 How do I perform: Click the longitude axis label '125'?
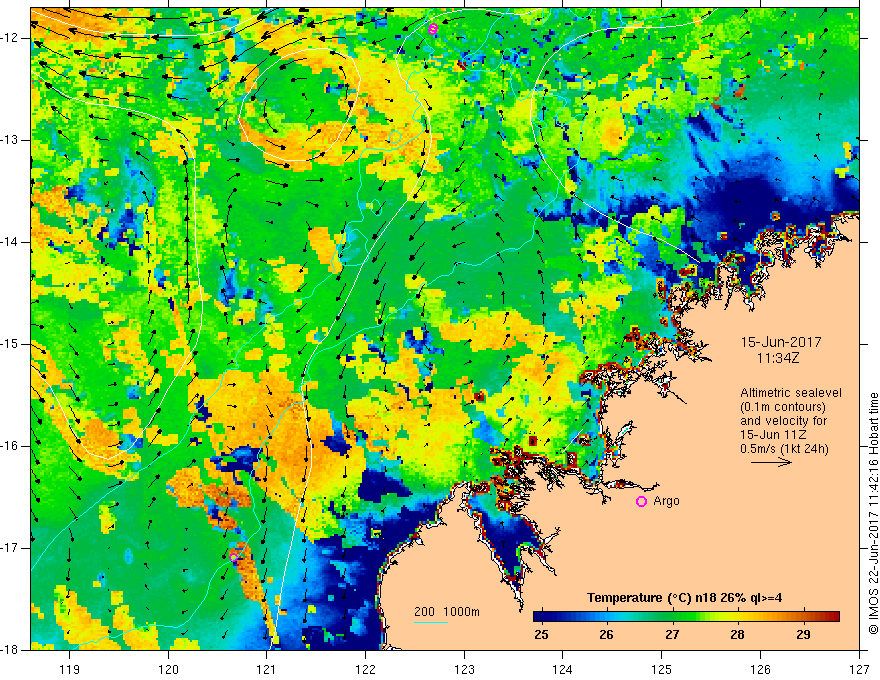(x=662, y=669)
